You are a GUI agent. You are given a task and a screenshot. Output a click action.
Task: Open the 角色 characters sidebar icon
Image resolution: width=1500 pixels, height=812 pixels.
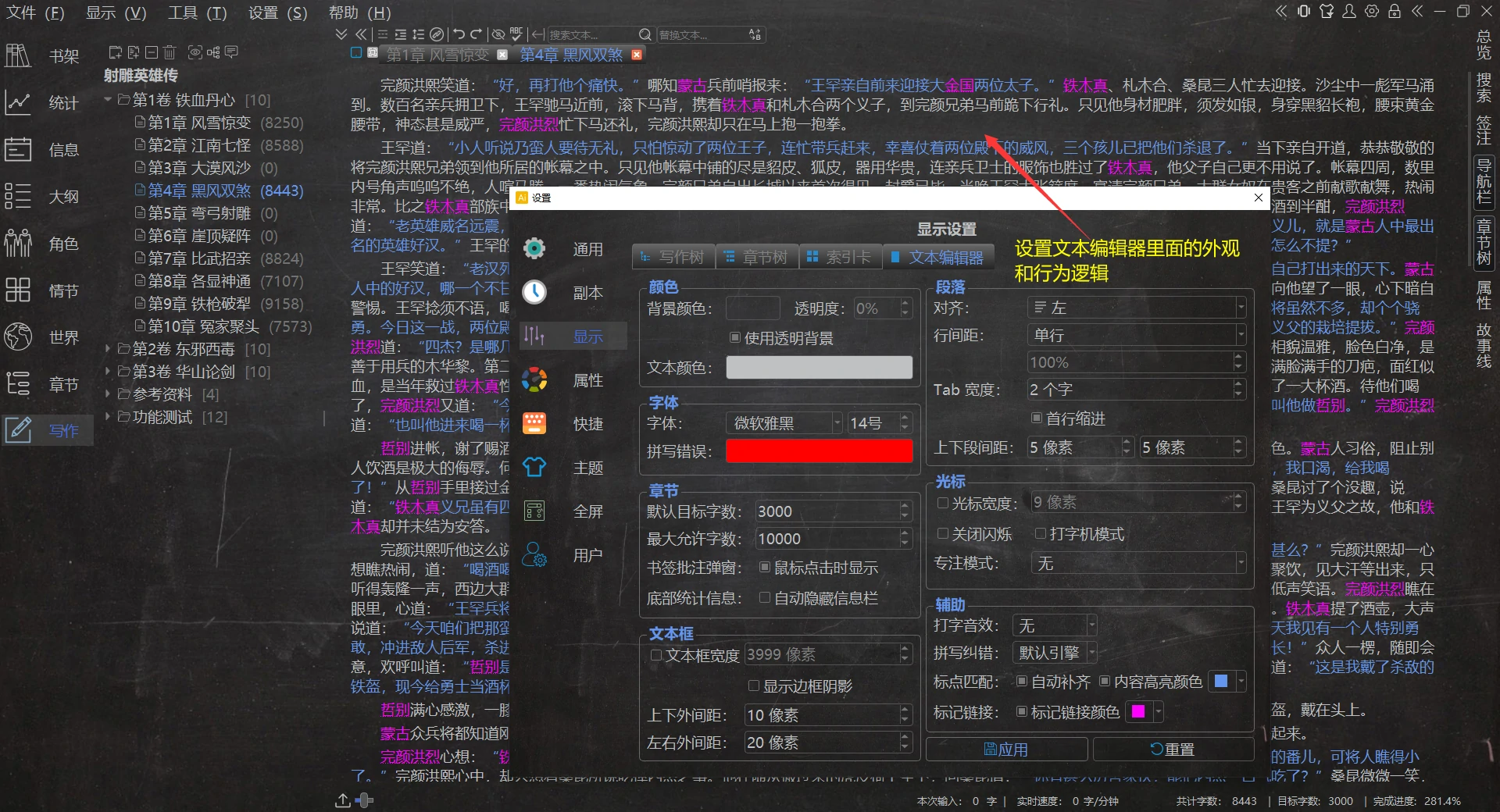click(18, 244)
